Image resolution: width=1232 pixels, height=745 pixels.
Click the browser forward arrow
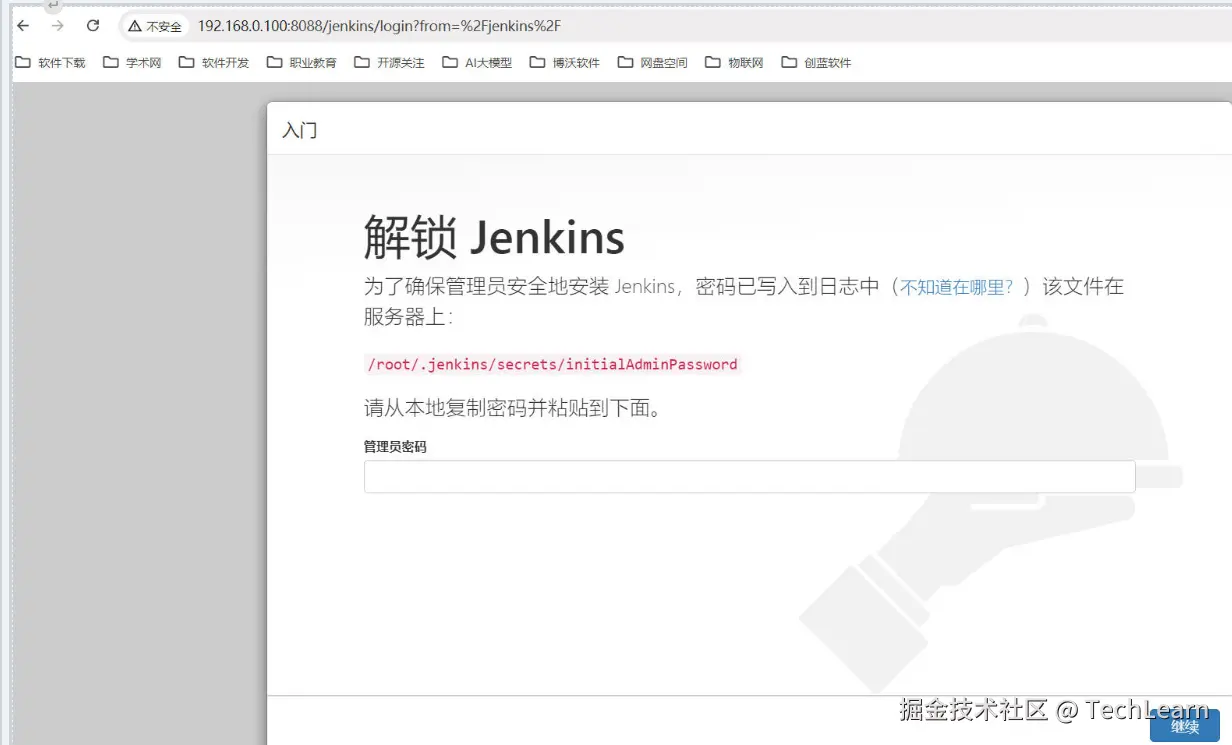tap(57, 26)
